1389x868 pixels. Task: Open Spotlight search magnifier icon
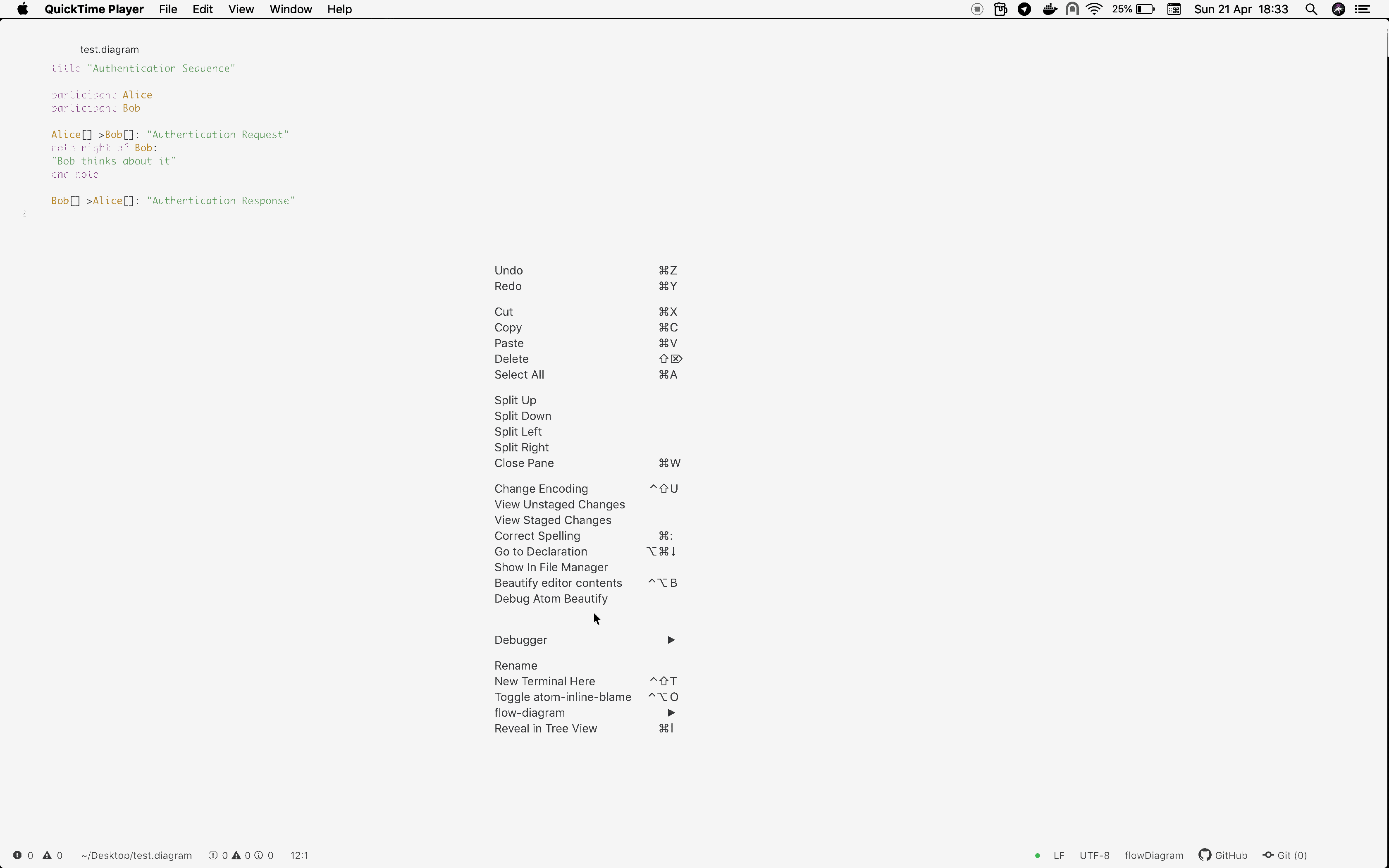tap(1311, 9)
